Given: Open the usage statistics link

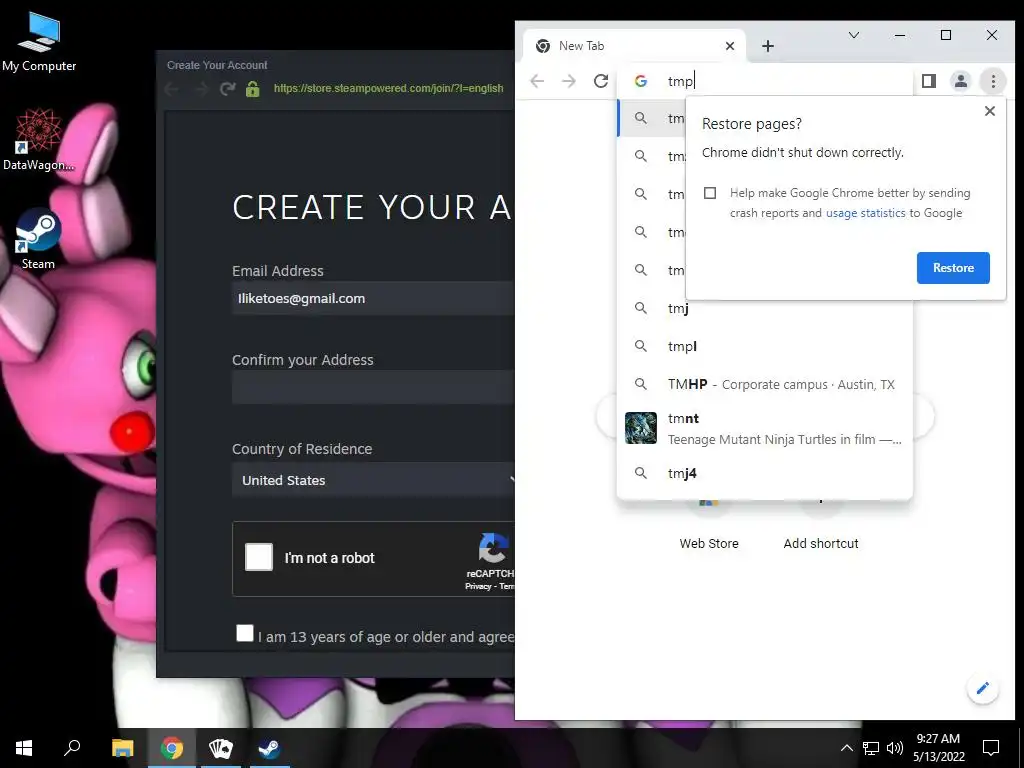Looking at the screenshot, I should point(865,213).
